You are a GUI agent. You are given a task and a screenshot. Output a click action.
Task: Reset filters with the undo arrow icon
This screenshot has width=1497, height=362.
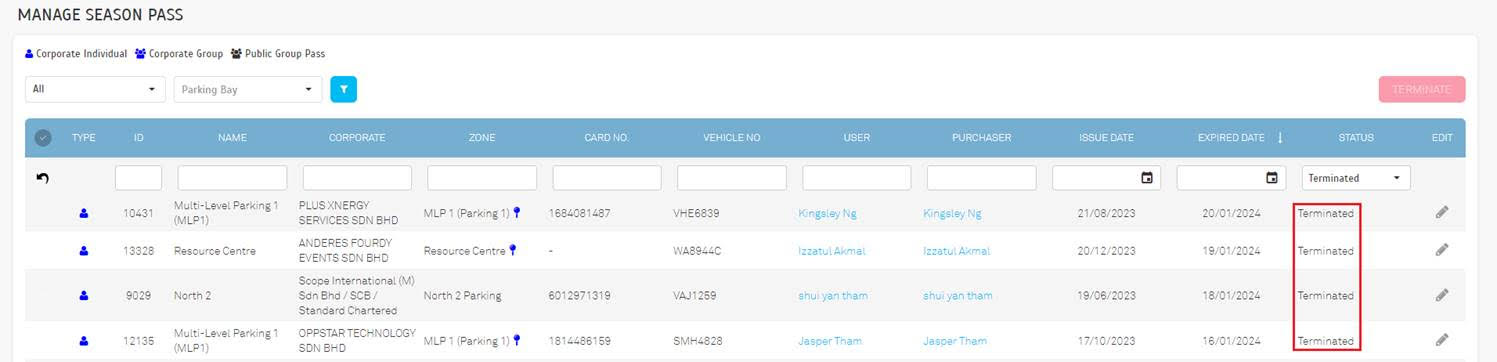(43, 178)
